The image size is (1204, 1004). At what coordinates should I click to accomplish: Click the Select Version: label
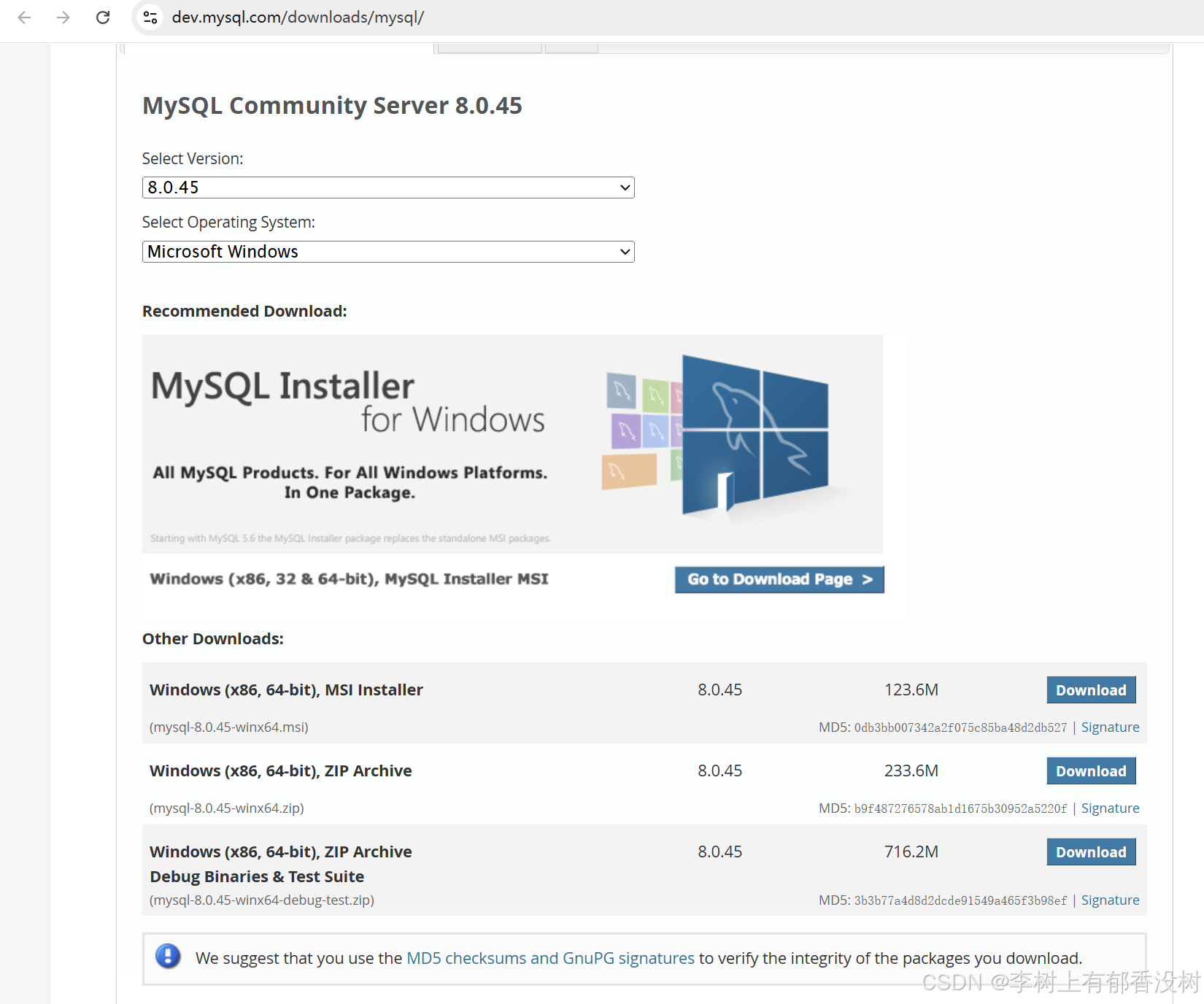coord(193,159)
